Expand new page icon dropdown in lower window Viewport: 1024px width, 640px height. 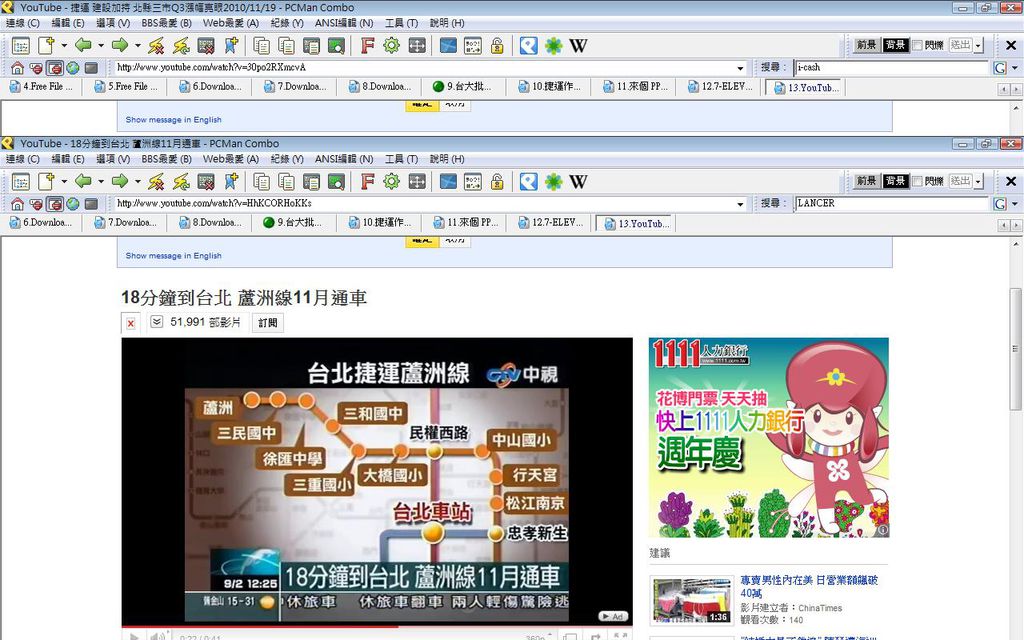click(x=64, y=182)
